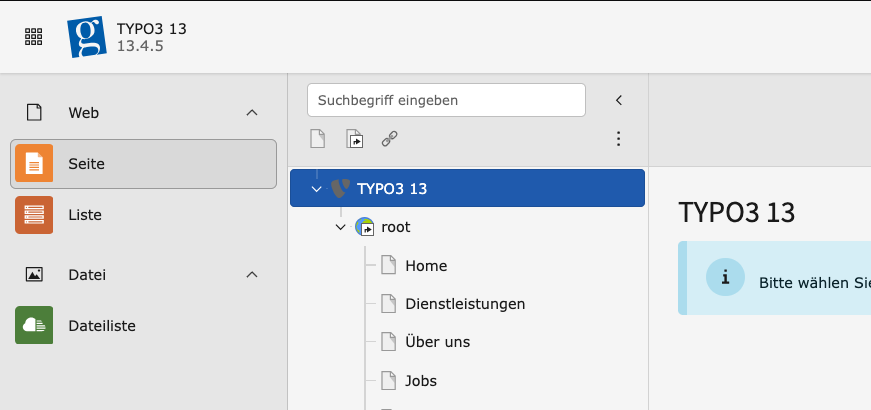Collapse the root tree node

(341, 227)
